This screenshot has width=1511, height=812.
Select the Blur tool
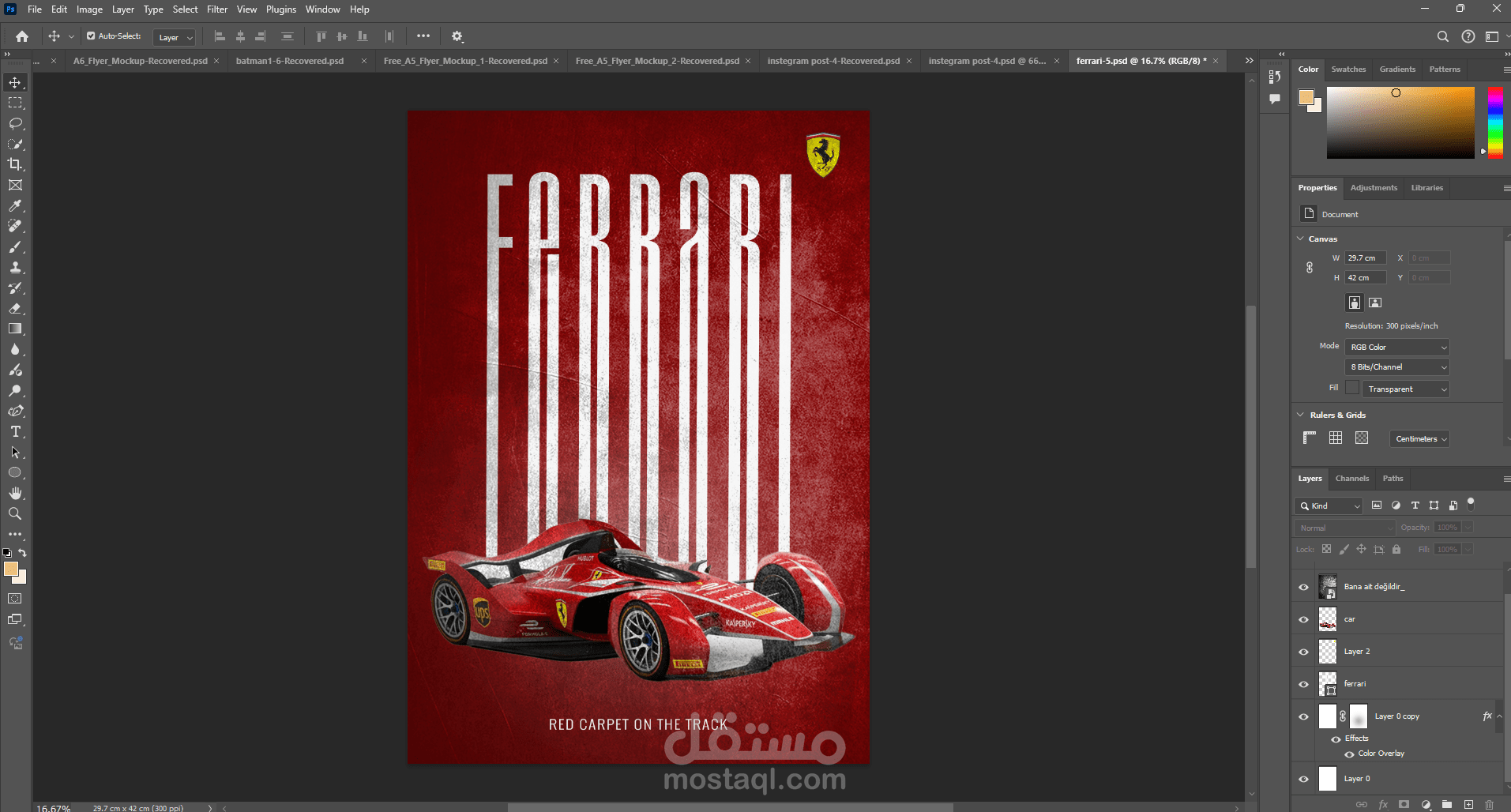[15, 349]
